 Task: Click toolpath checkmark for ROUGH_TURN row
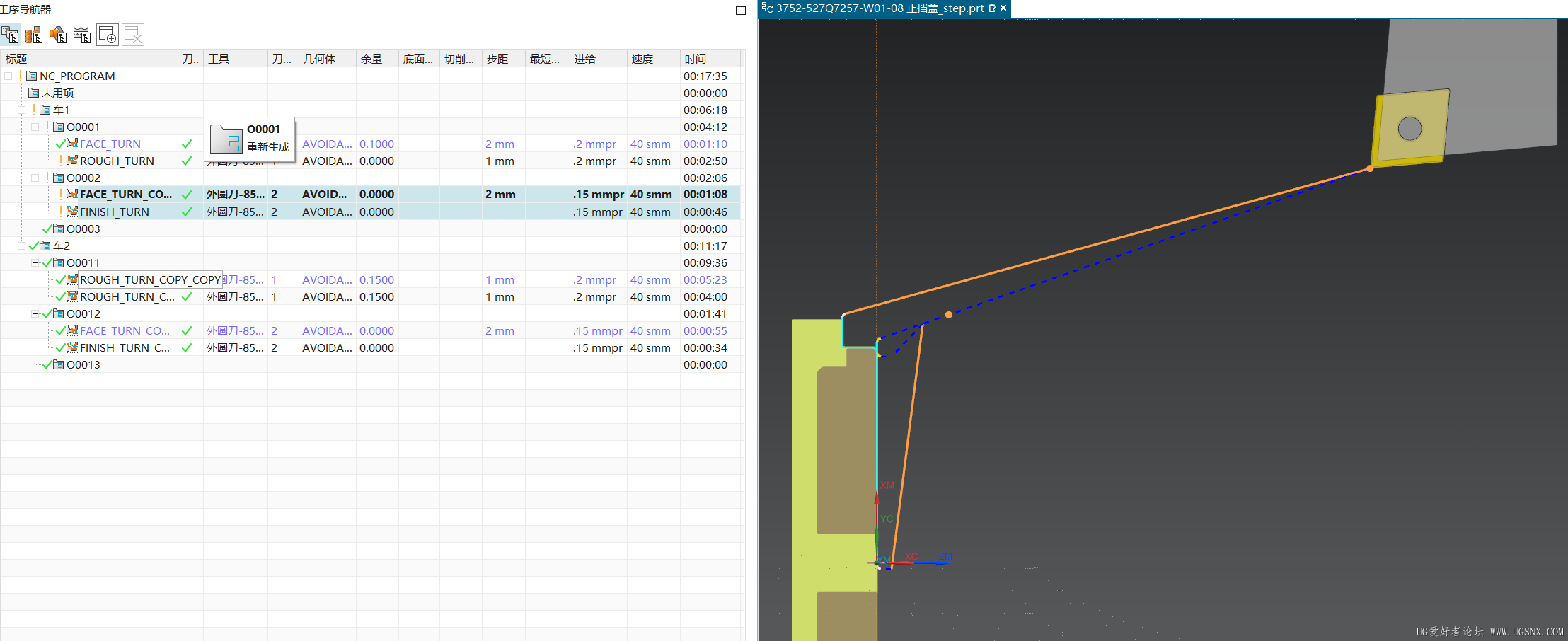187,161
